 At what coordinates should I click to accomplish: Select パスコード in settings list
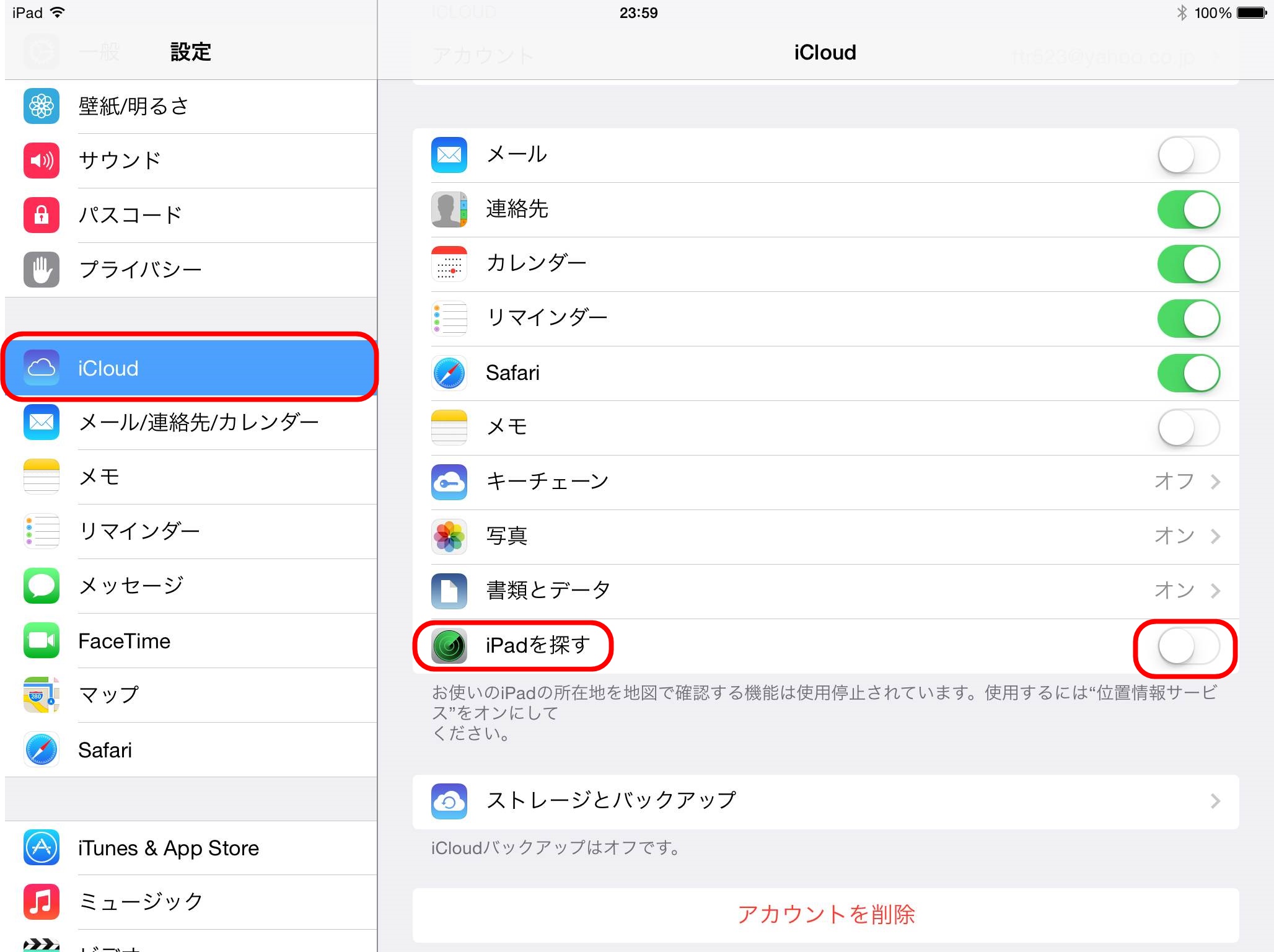click(191, 215)
